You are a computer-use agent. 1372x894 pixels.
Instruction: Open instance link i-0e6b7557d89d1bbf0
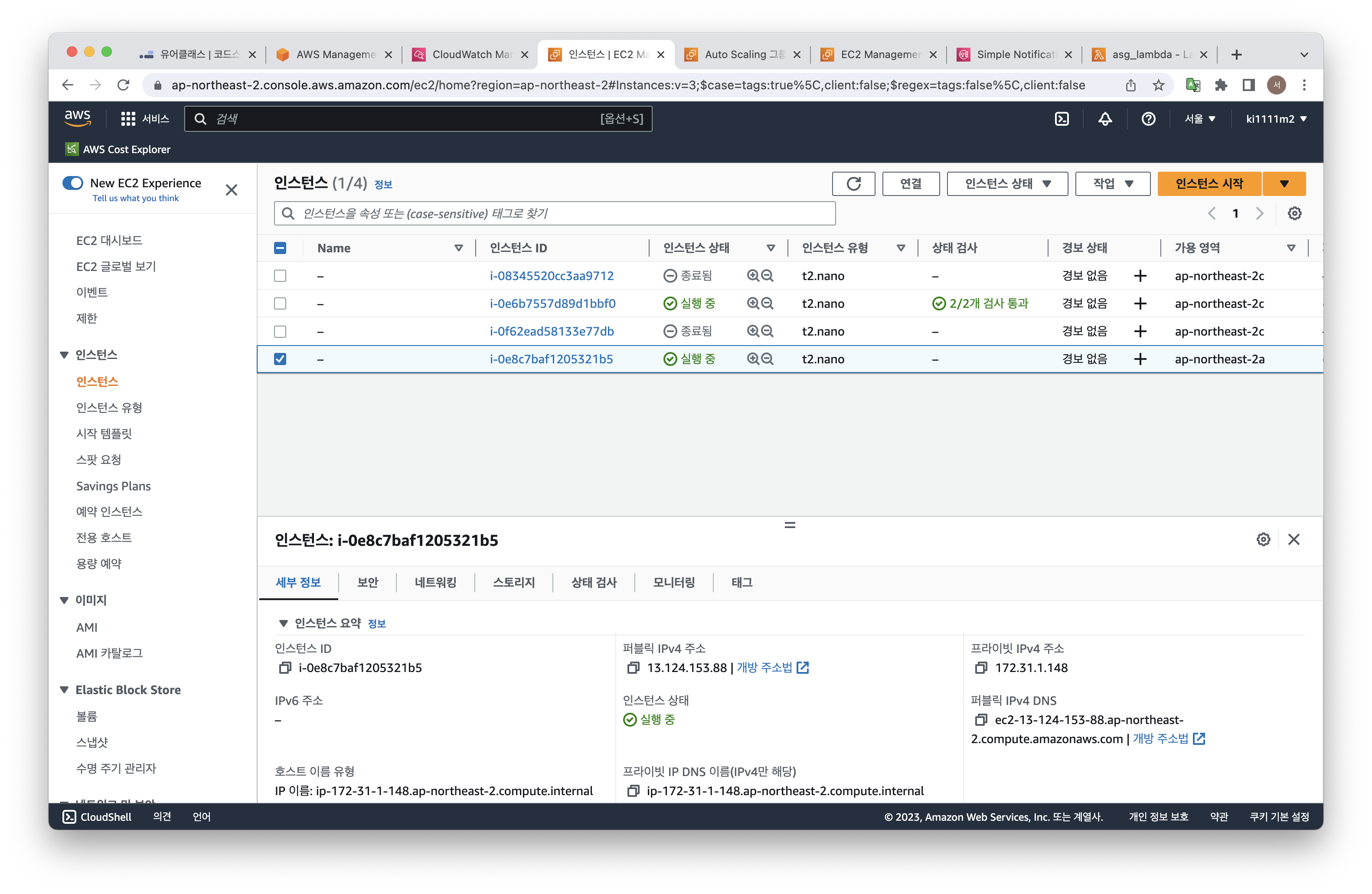coord(552,304)
